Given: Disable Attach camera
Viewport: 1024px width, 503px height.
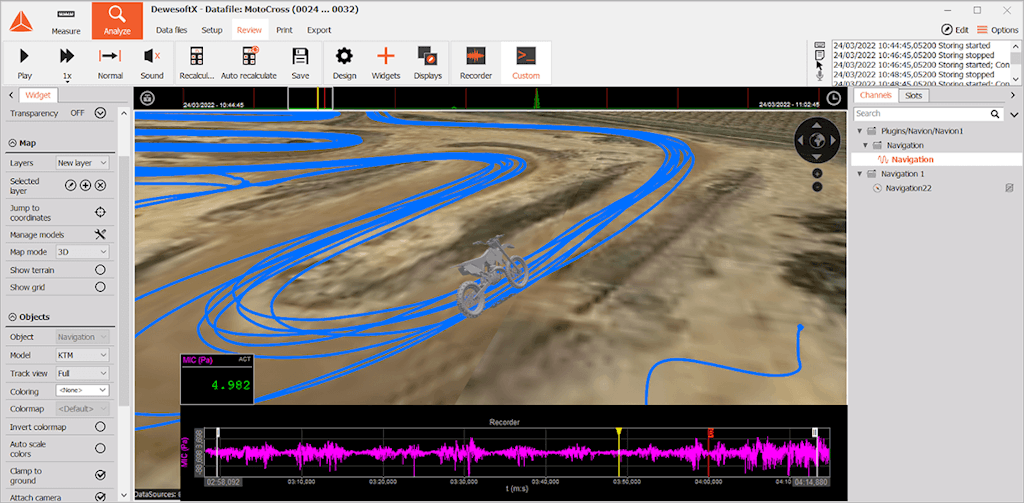Looking at the screenshot, I should click(x=101, y=497).
